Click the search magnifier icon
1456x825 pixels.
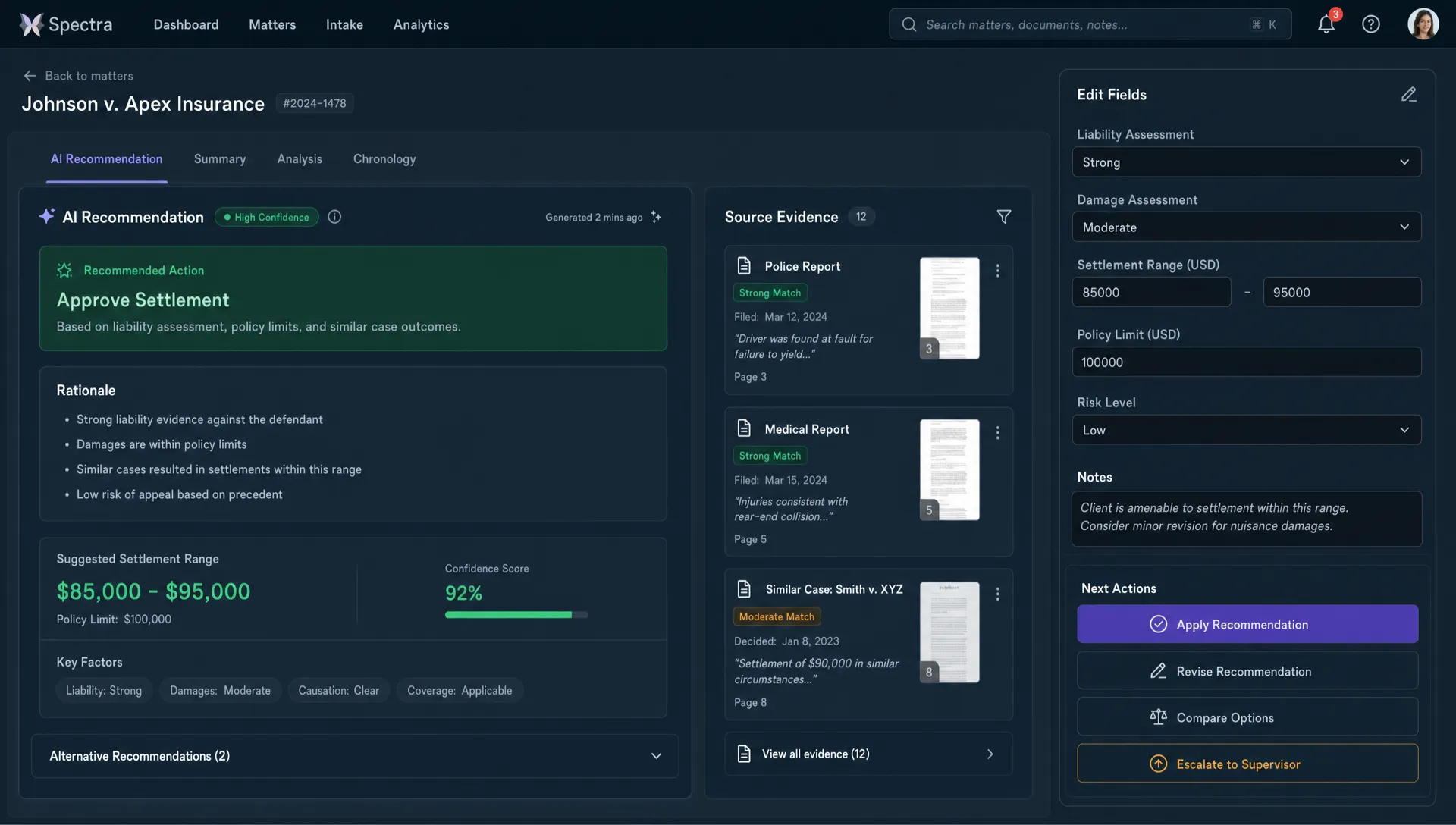[x=908, y=24]
